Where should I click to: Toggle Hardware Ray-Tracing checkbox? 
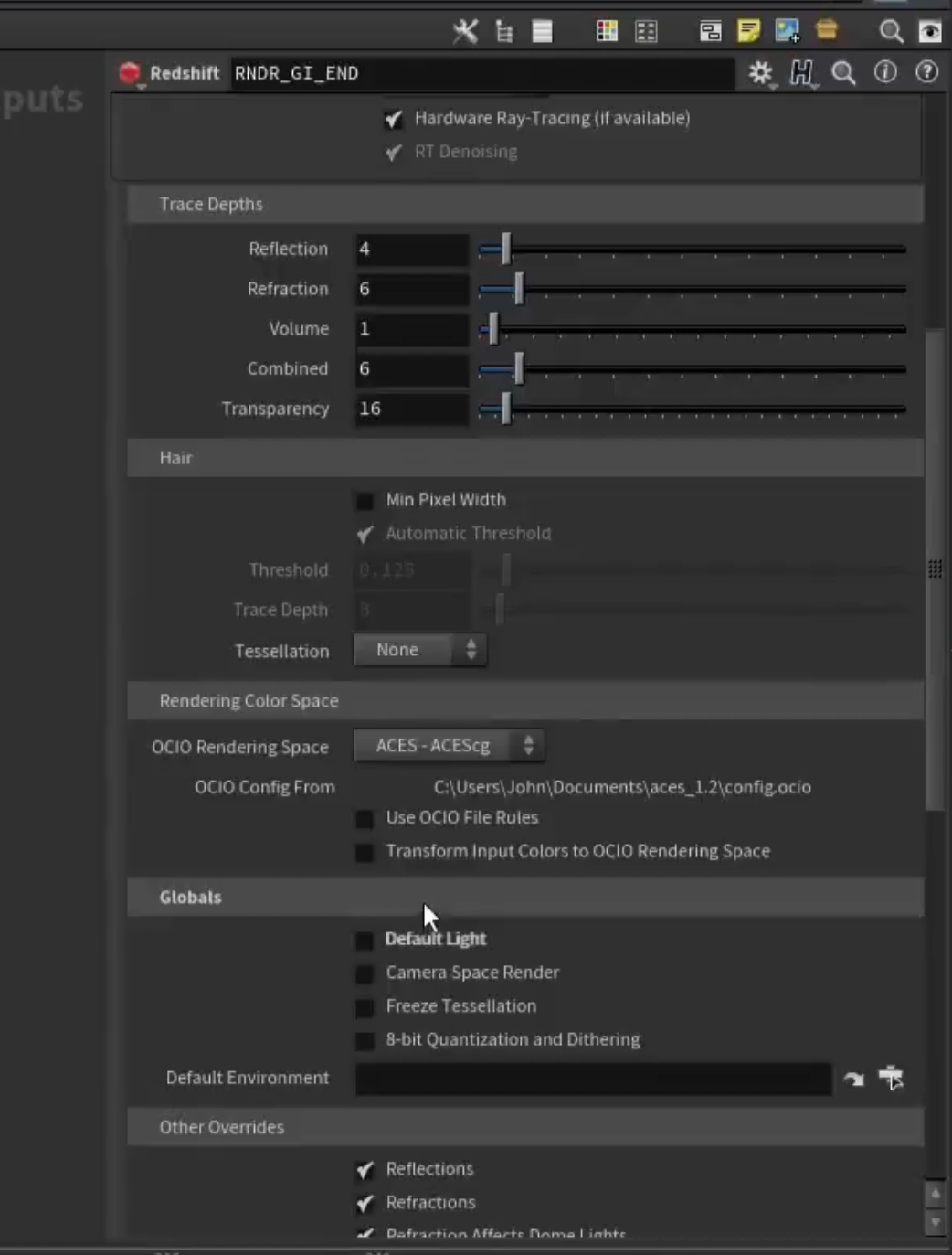tap(394, 119)
